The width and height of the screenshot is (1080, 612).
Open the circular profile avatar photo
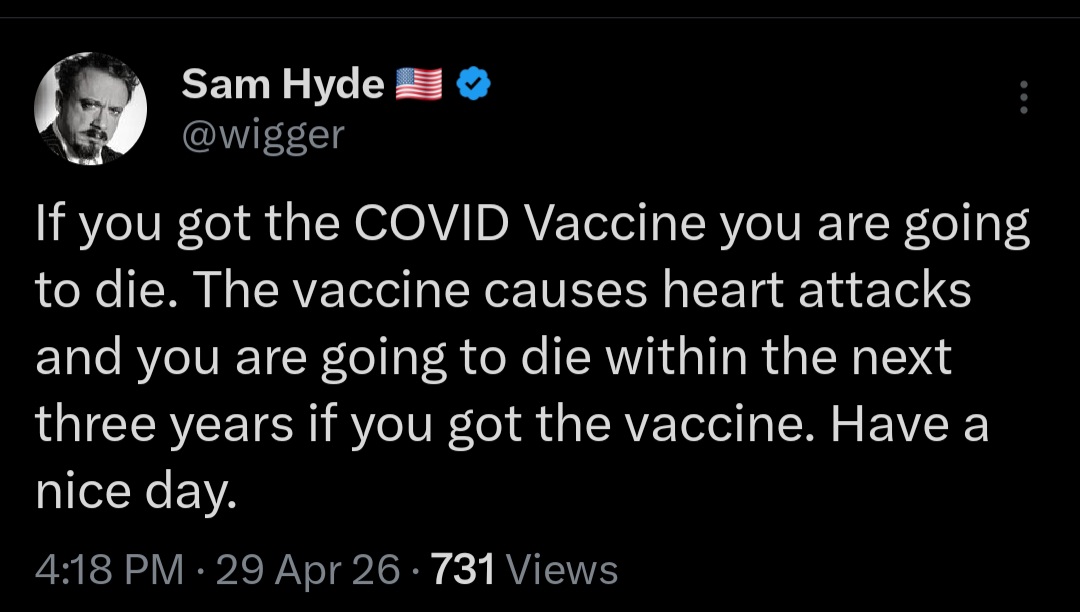pos(90,109)
